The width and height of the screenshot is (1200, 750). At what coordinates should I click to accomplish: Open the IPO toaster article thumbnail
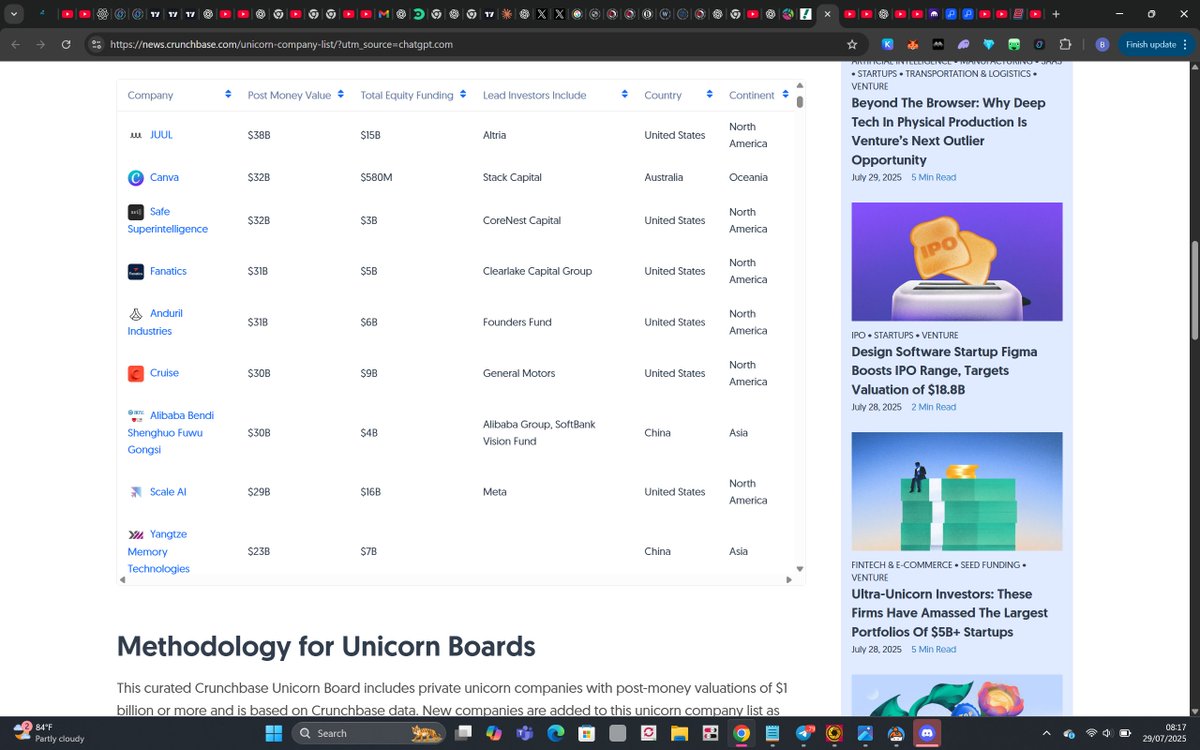pos(957,262)
